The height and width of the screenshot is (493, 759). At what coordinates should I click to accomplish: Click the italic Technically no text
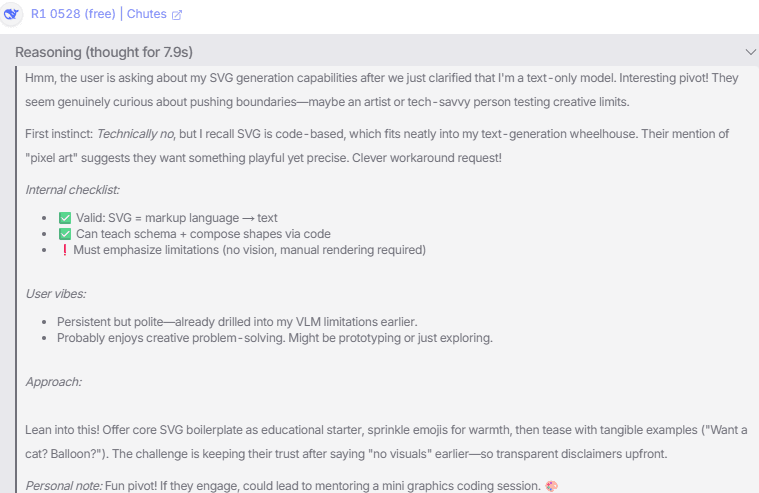point(136,134)
